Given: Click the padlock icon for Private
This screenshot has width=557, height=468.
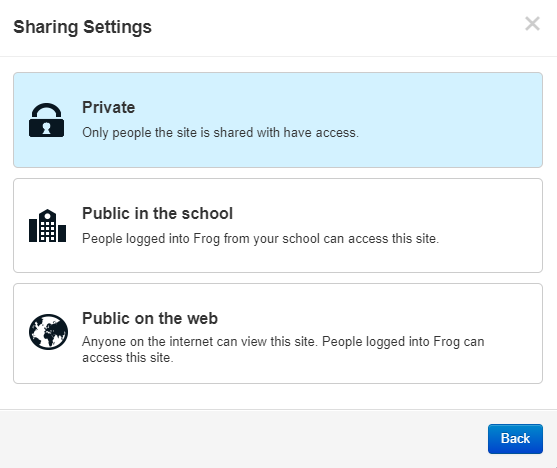Looking at the screenshot, I should pos(47,120).
